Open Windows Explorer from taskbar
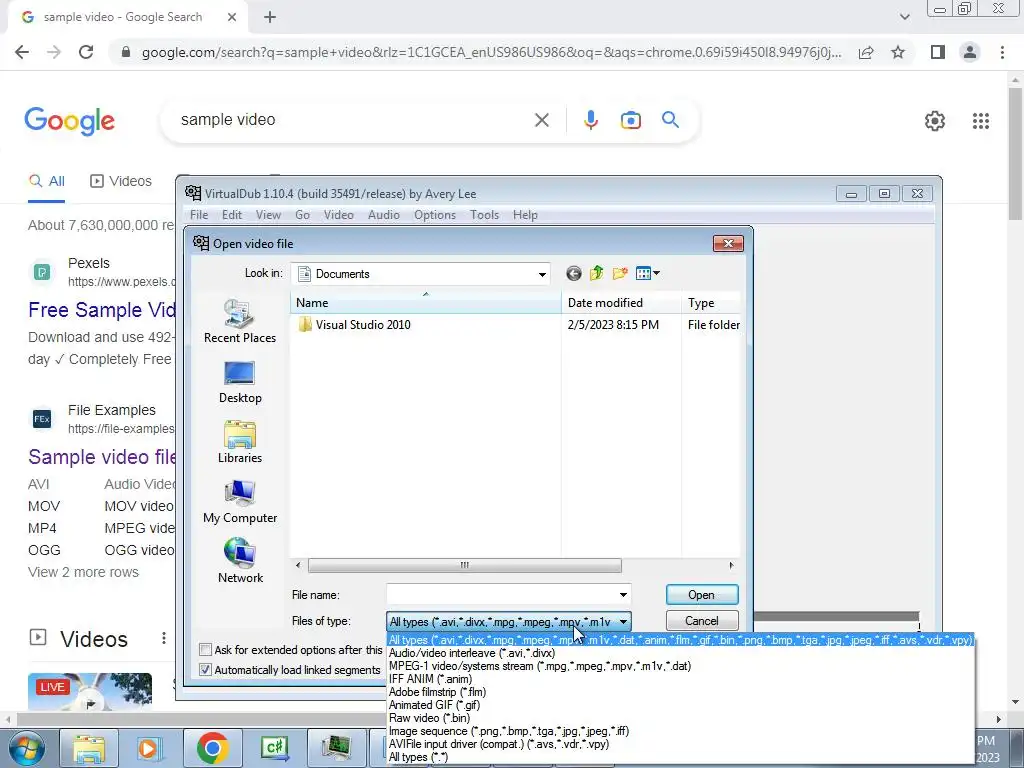This screenshot has height=768, width=1024. click(x=89, y=748)
